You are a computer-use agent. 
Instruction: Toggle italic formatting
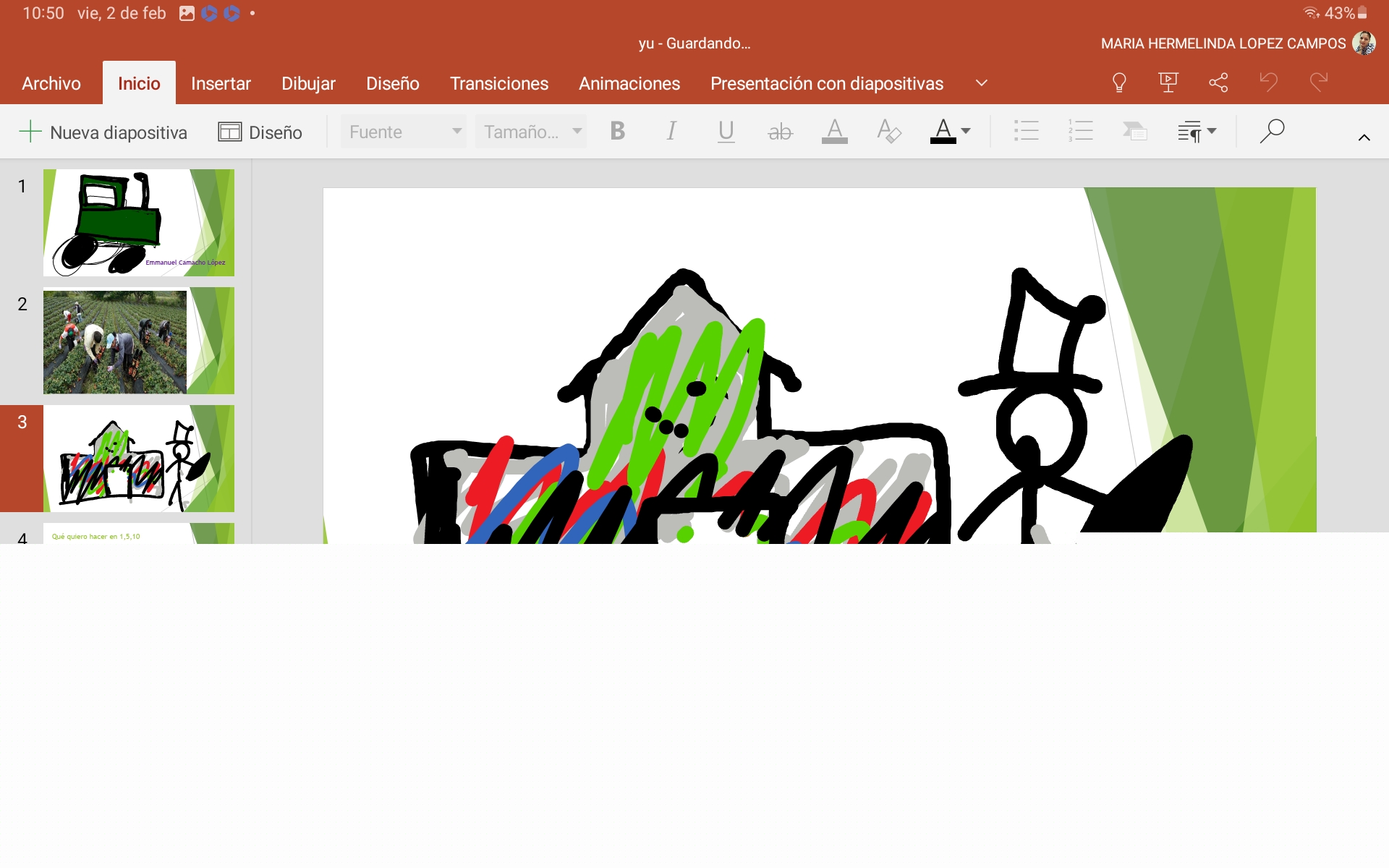tap(671, 131)
